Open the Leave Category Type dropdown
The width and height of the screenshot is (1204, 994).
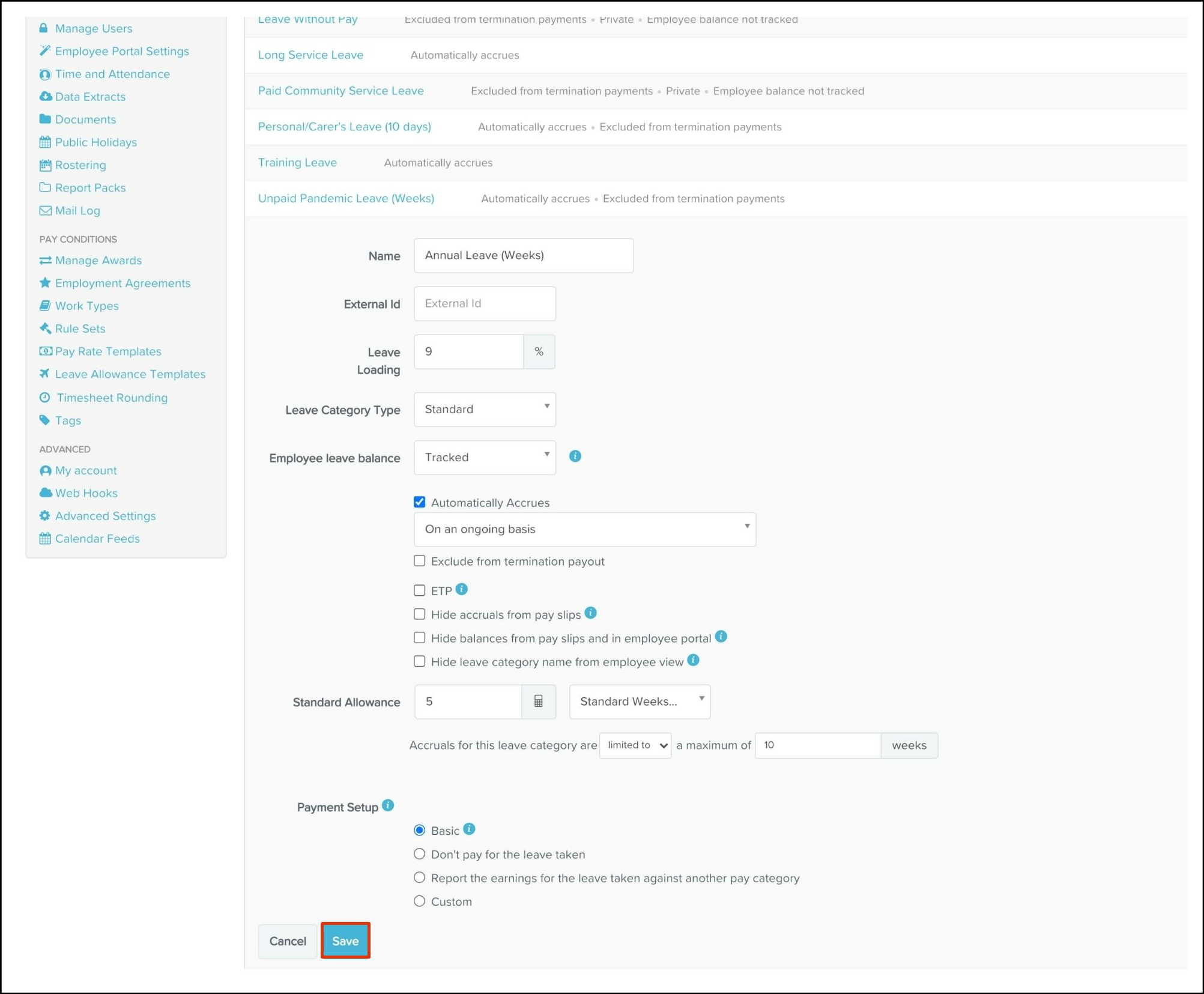click(484, 409)
